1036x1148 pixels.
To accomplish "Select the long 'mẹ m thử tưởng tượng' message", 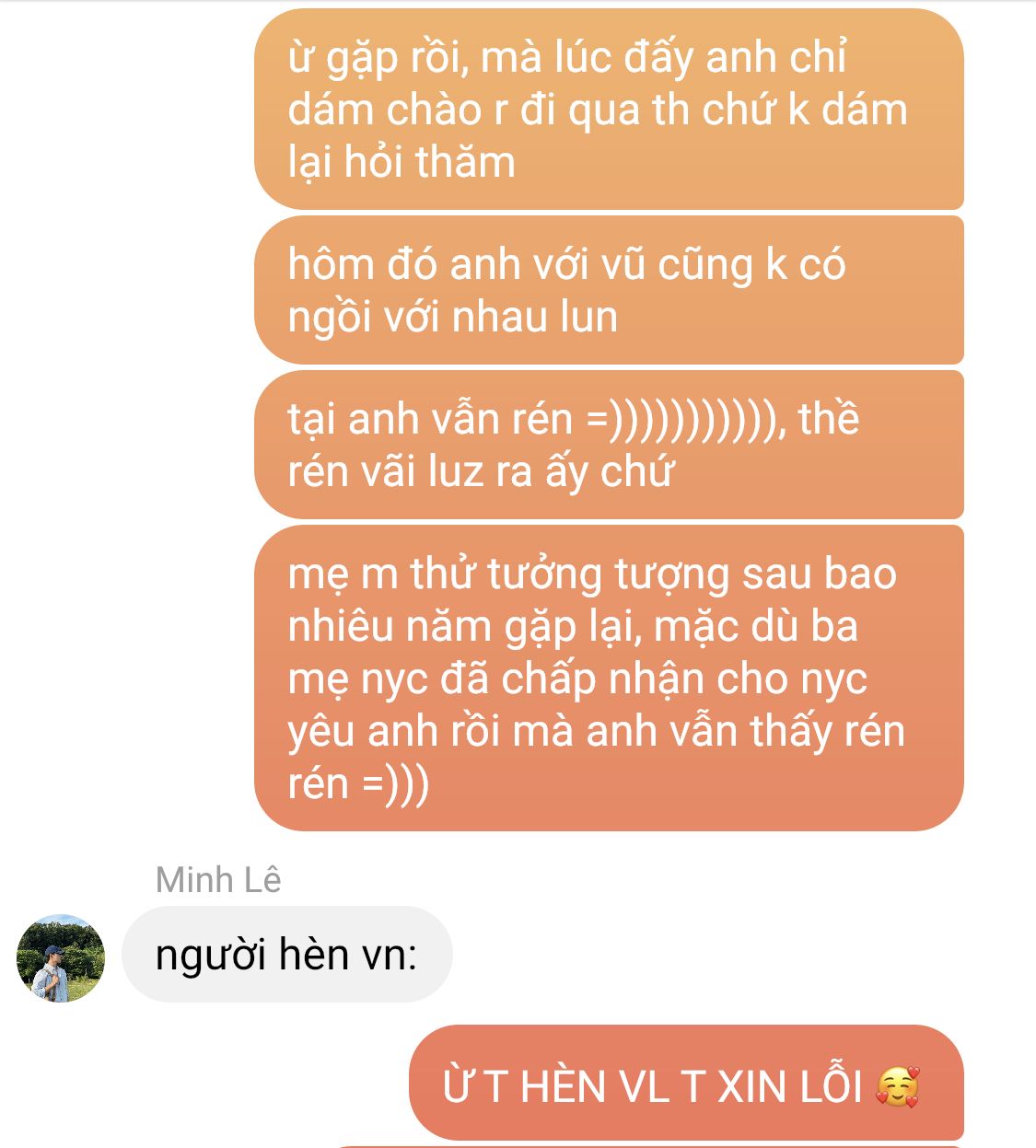I will click(x=609, y=678).
